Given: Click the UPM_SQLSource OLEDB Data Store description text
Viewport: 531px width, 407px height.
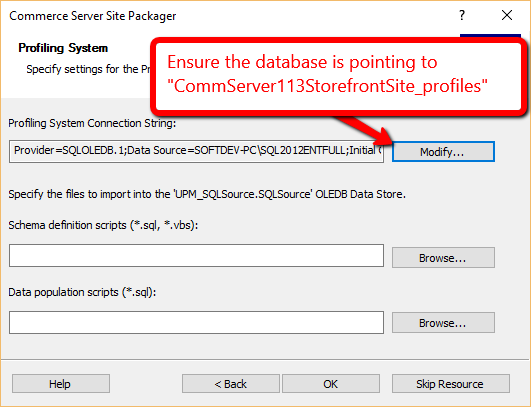Looking at the screenshot, I should [x=207, y=194].
